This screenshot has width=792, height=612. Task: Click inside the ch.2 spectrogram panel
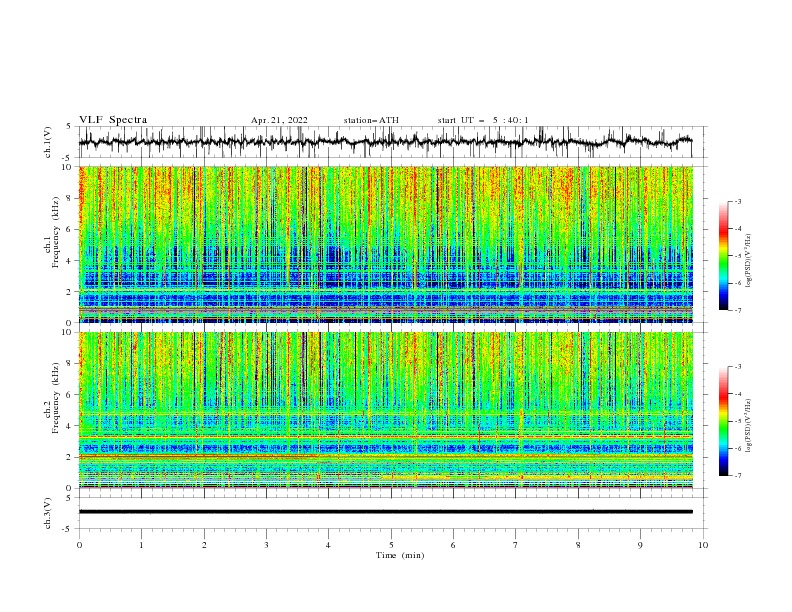(x=386, y=410)
